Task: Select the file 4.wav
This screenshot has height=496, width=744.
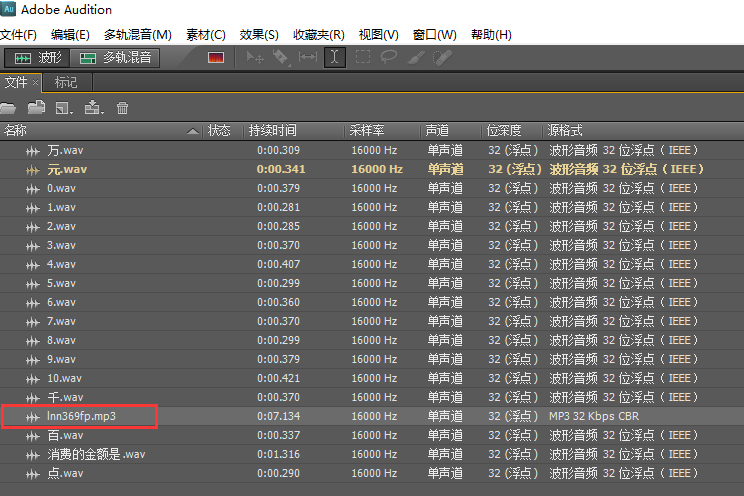Action: pyautogui.click(x=372, y=264)
